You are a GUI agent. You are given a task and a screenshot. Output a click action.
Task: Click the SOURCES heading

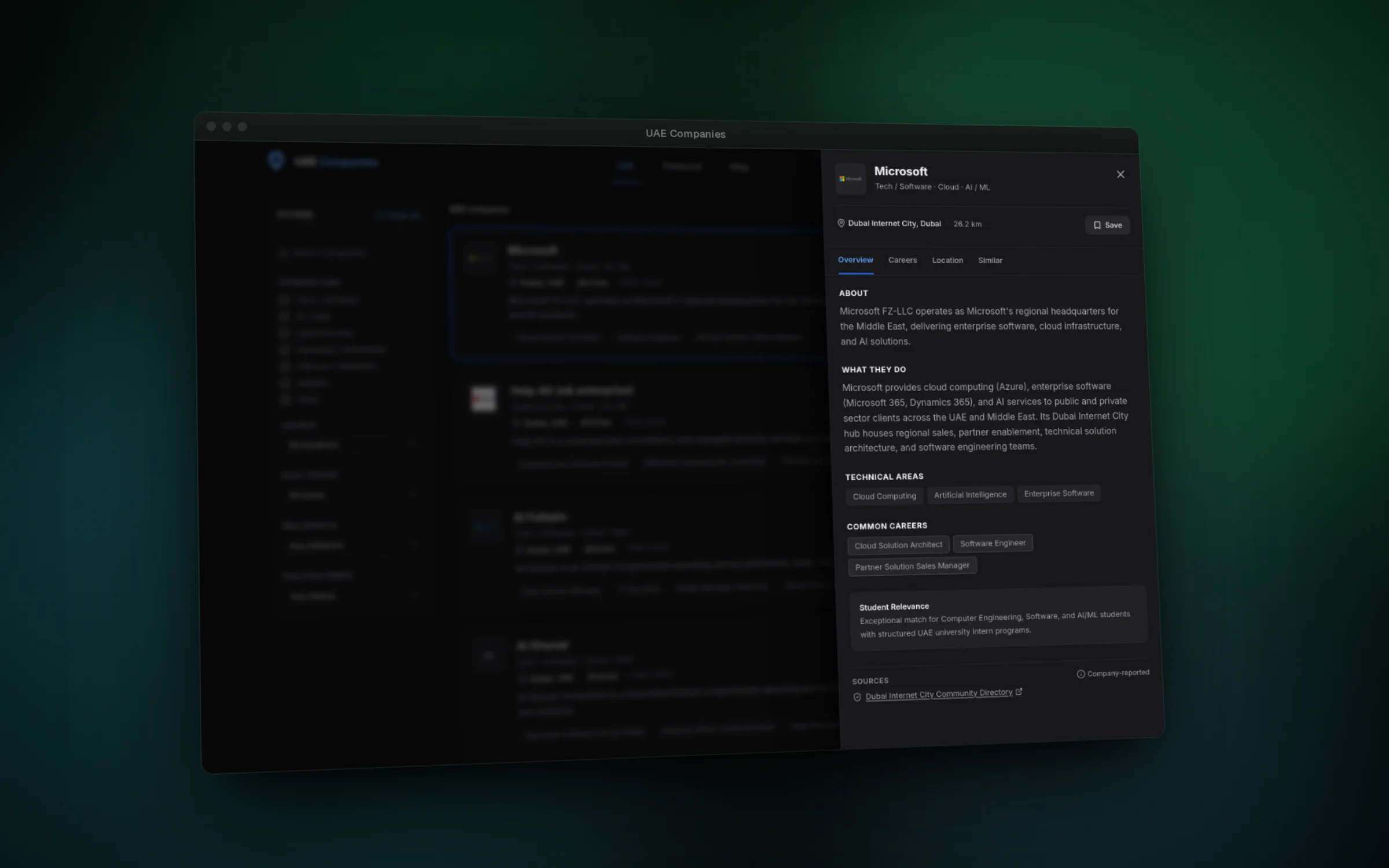[x=870, y=681]
